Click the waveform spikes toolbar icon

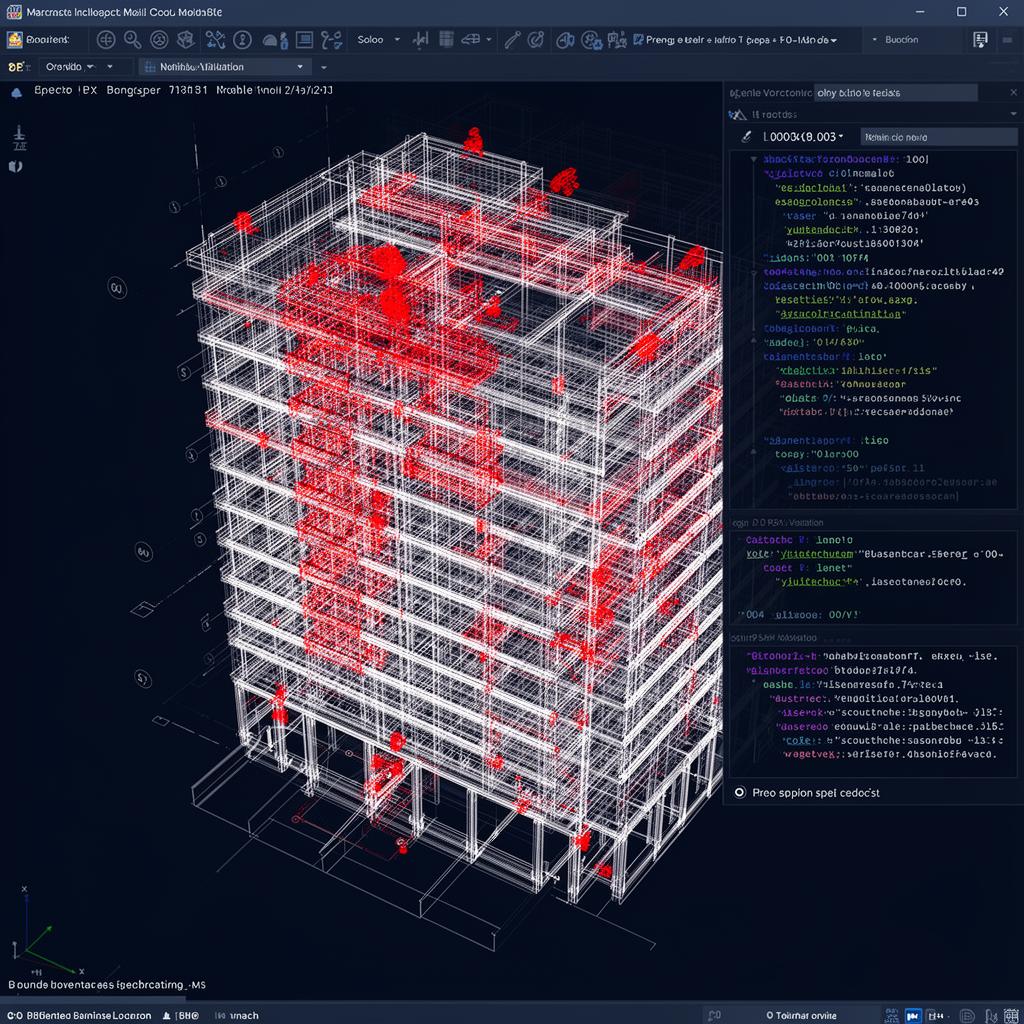[x=421, y=40]
